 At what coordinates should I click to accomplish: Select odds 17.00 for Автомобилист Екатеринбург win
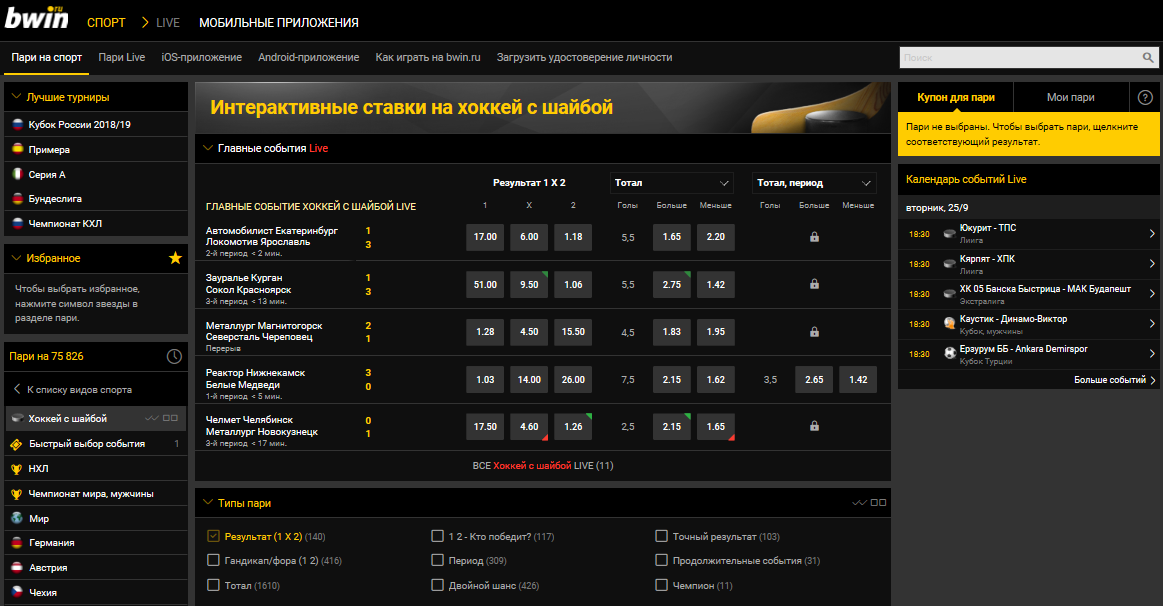[485, 237]
